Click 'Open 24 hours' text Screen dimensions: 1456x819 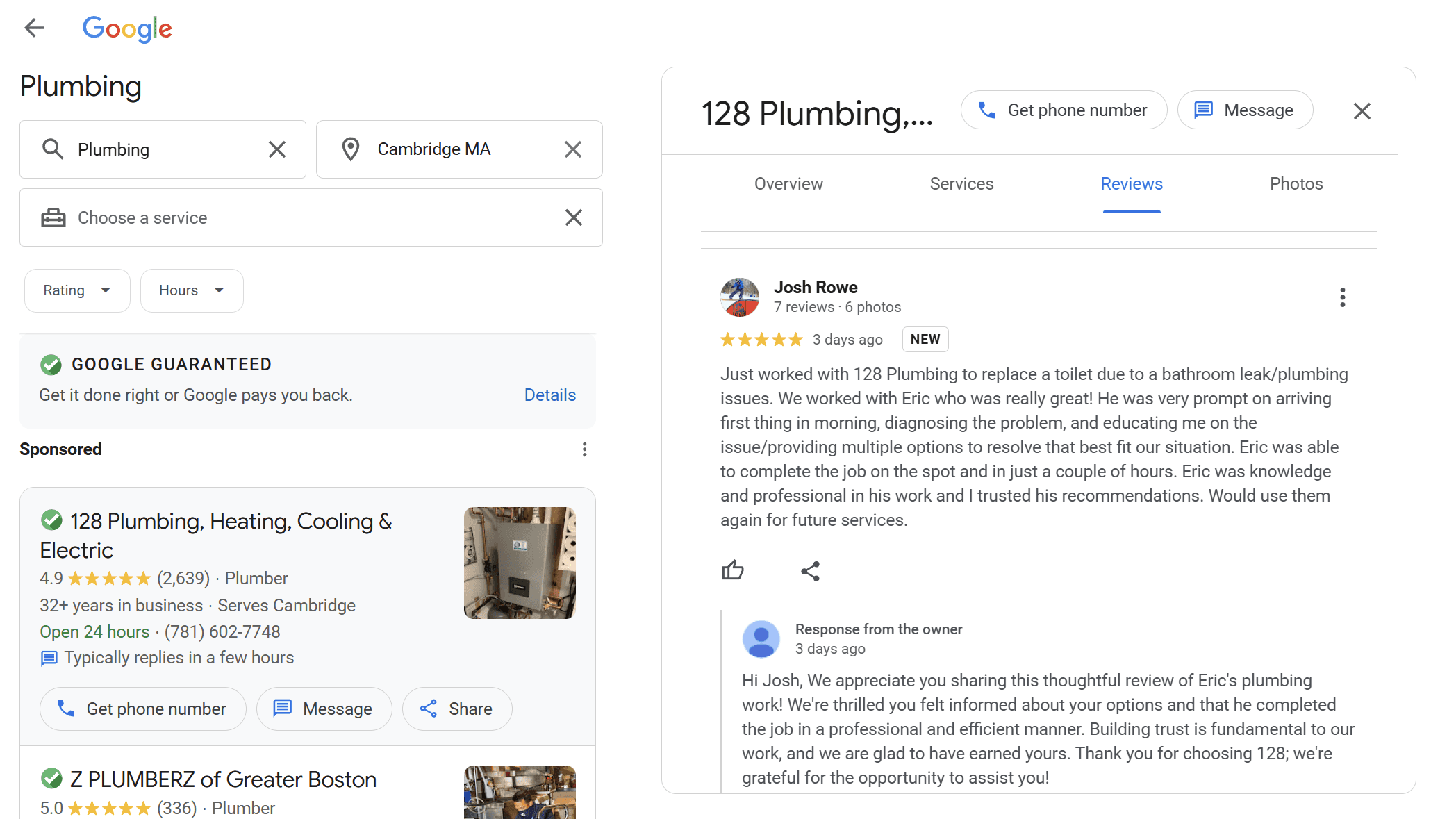click(x=94, y=631)
